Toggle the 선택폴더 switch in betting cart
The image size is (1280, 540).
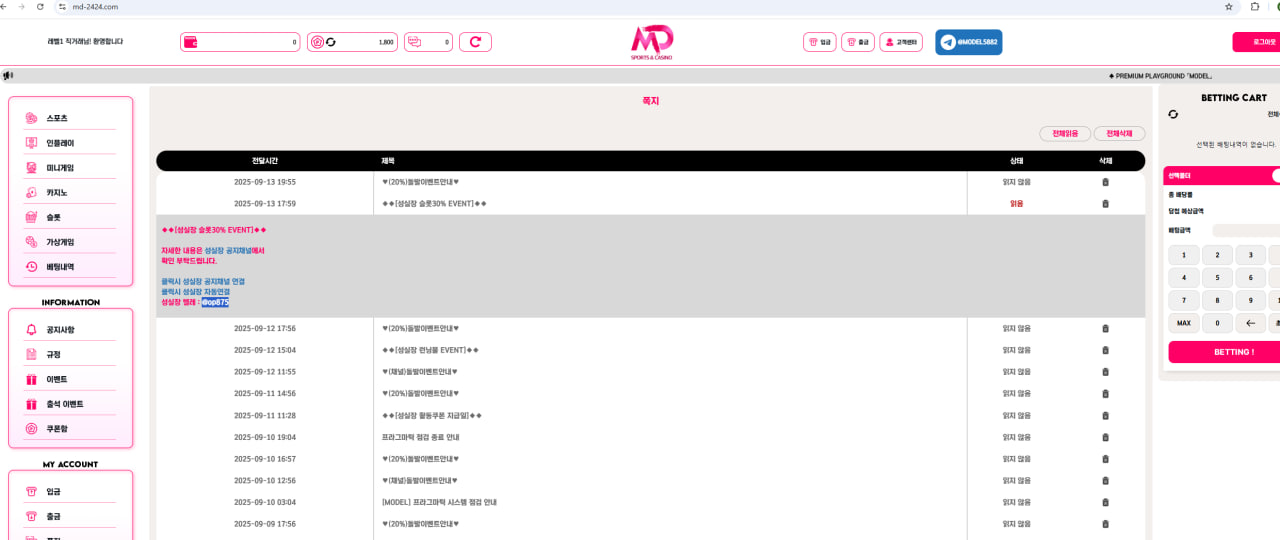click(1275, 175)
